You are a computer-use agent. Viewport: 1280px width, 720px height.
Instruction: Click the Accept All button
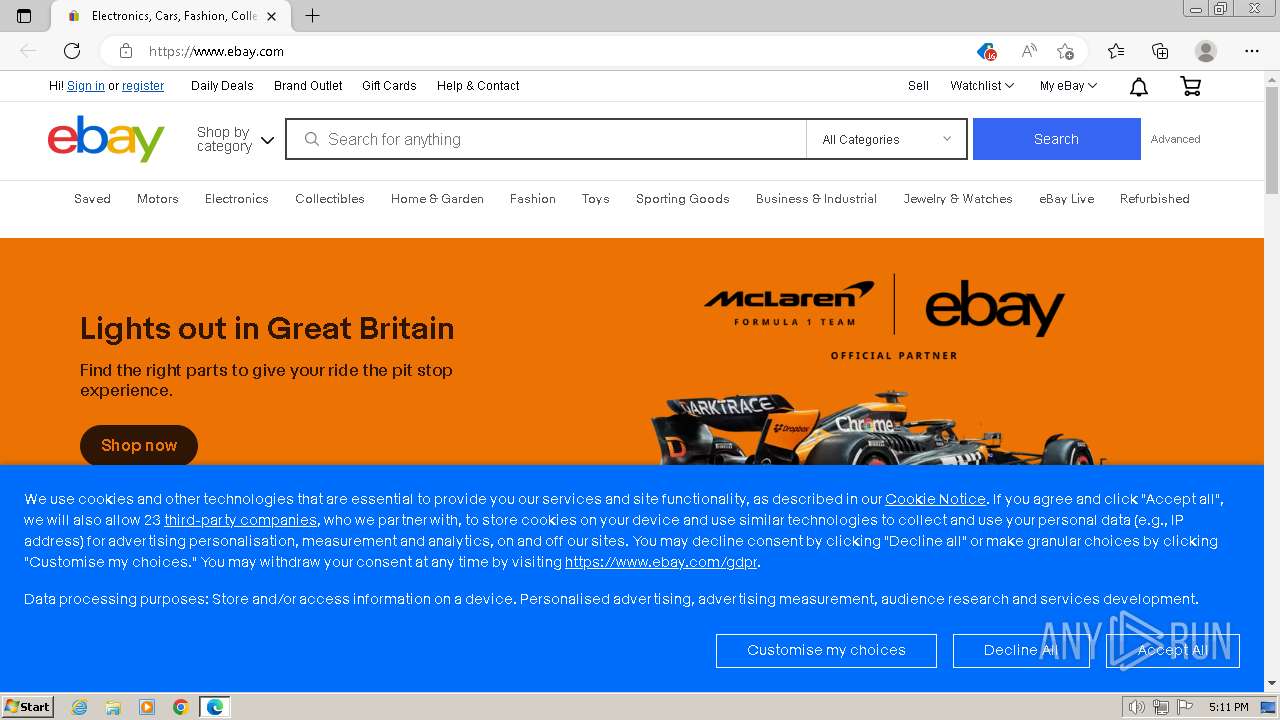tap(1173, 650)
